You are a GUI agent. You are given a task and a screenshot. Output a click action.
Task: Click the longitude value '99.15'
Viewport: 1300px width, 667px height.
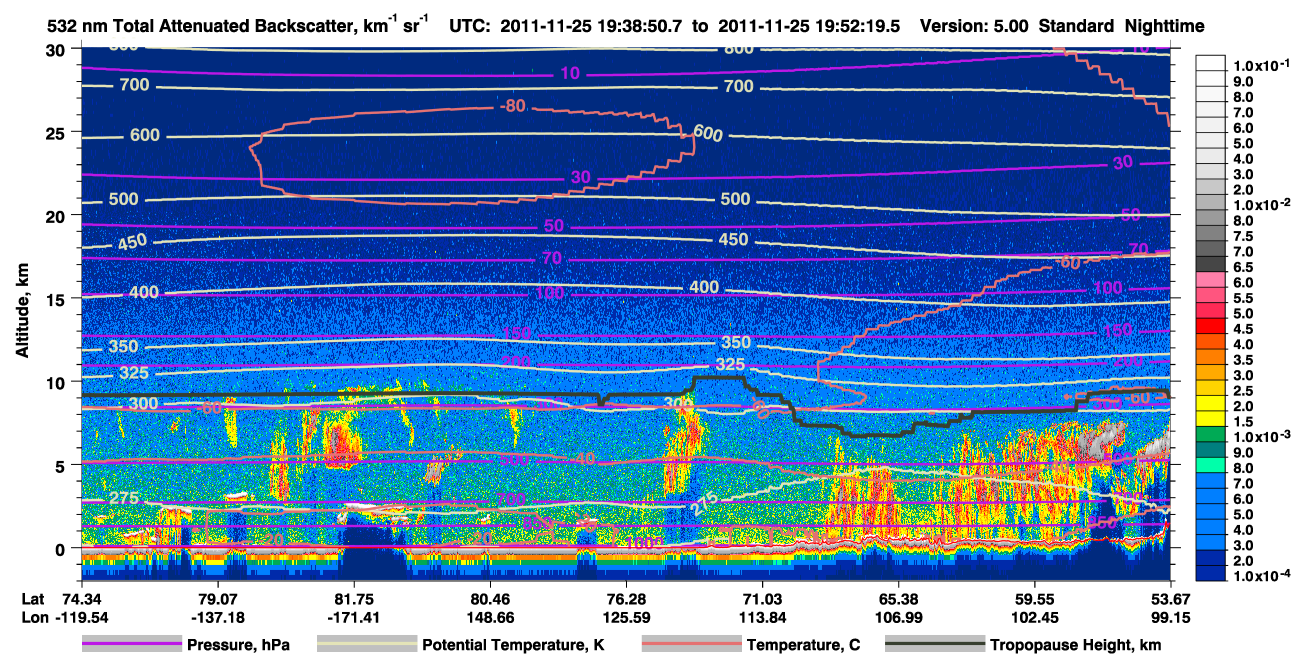pos(1171,617)
